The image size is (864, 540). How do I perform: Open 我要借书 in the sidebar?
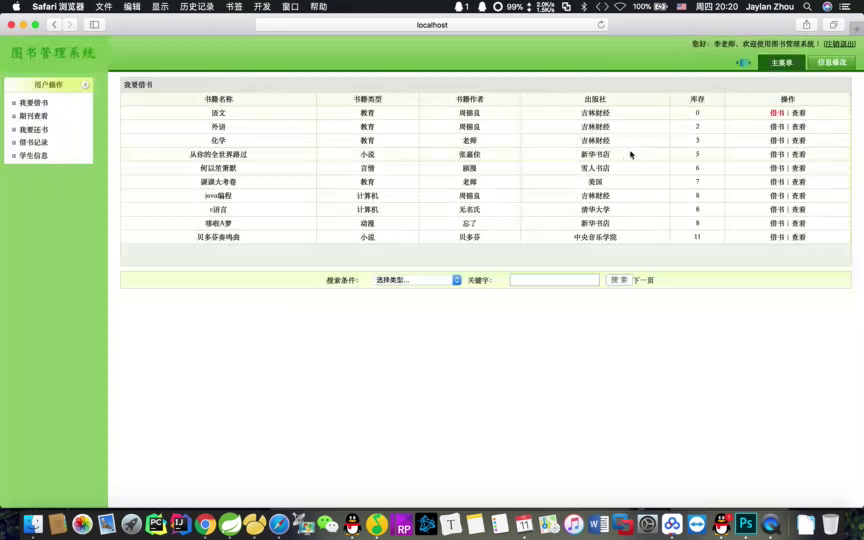tap(34, 103)
